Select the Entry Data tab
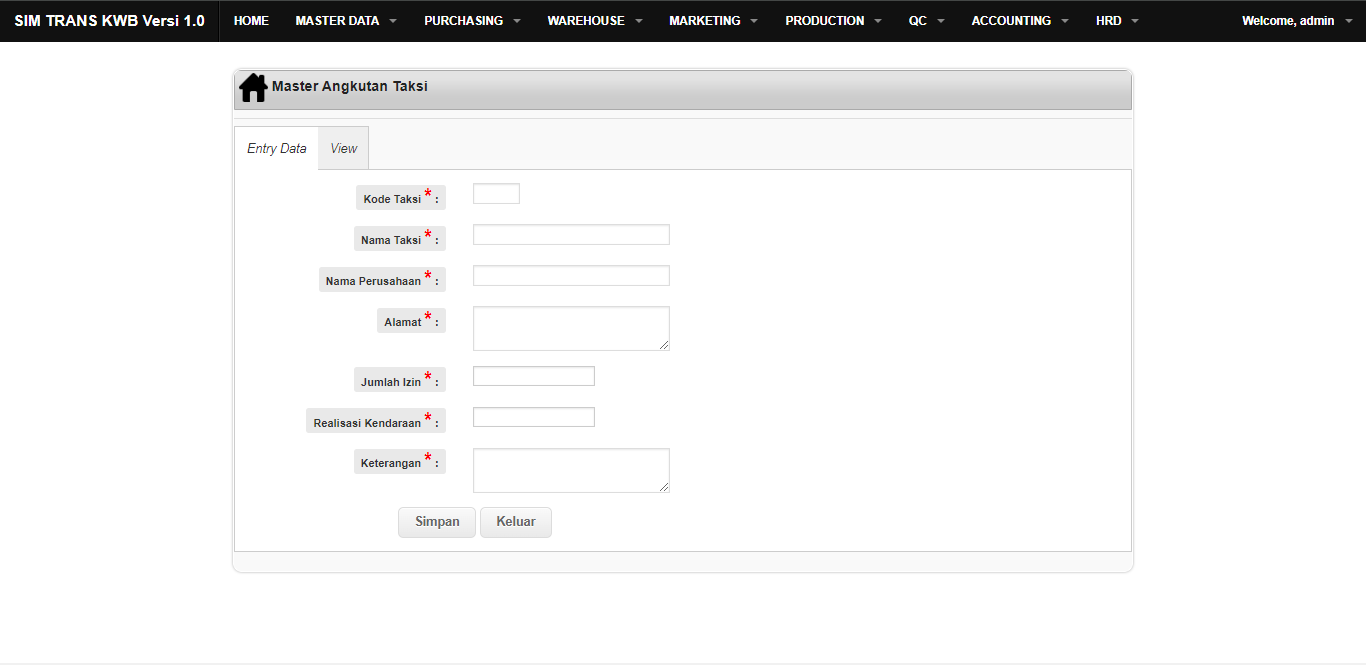 (x=277, y=148)
